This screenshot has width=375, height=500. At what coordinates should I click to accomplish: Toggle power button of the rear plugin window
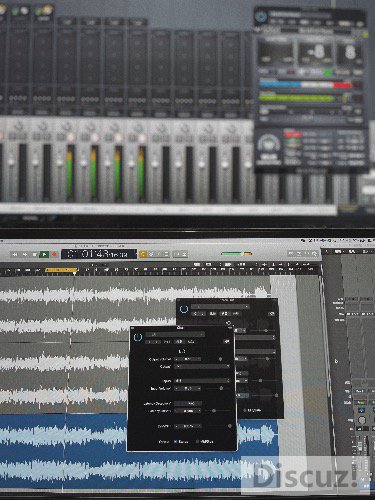point(184,309)
